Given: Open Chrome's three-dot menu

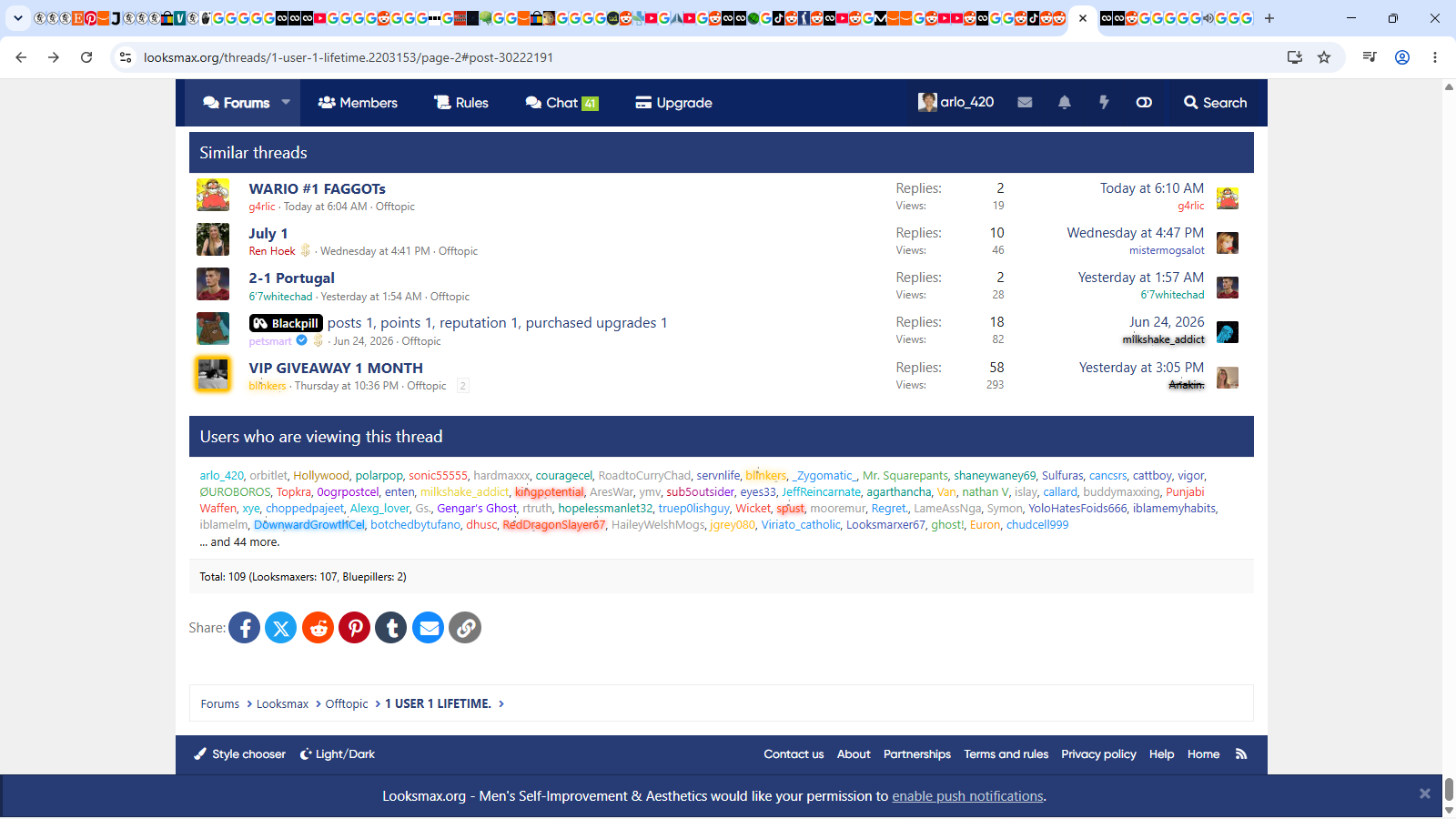Looking at the screenshot, I should [1435, 57].
